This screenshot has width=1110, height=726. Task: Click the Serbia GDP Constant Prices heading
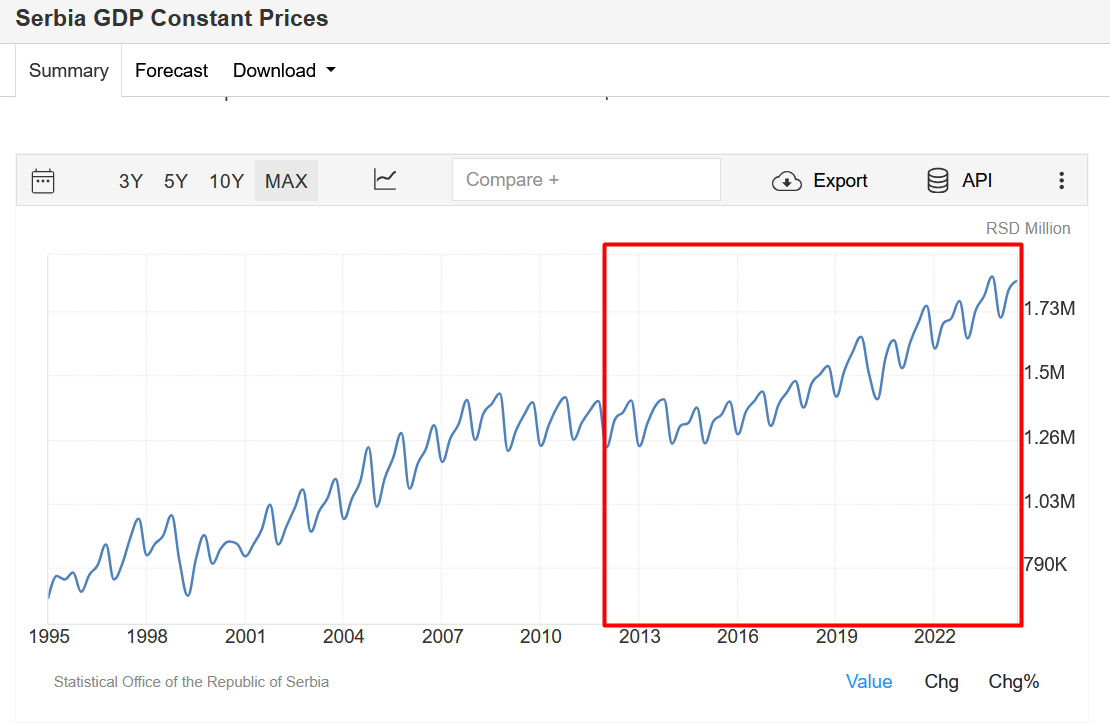coord(172,18)
